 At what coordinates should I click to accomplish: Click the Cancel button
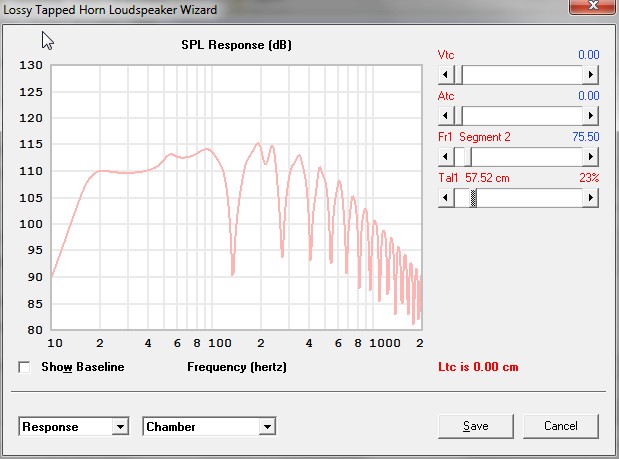pos(561,426)
